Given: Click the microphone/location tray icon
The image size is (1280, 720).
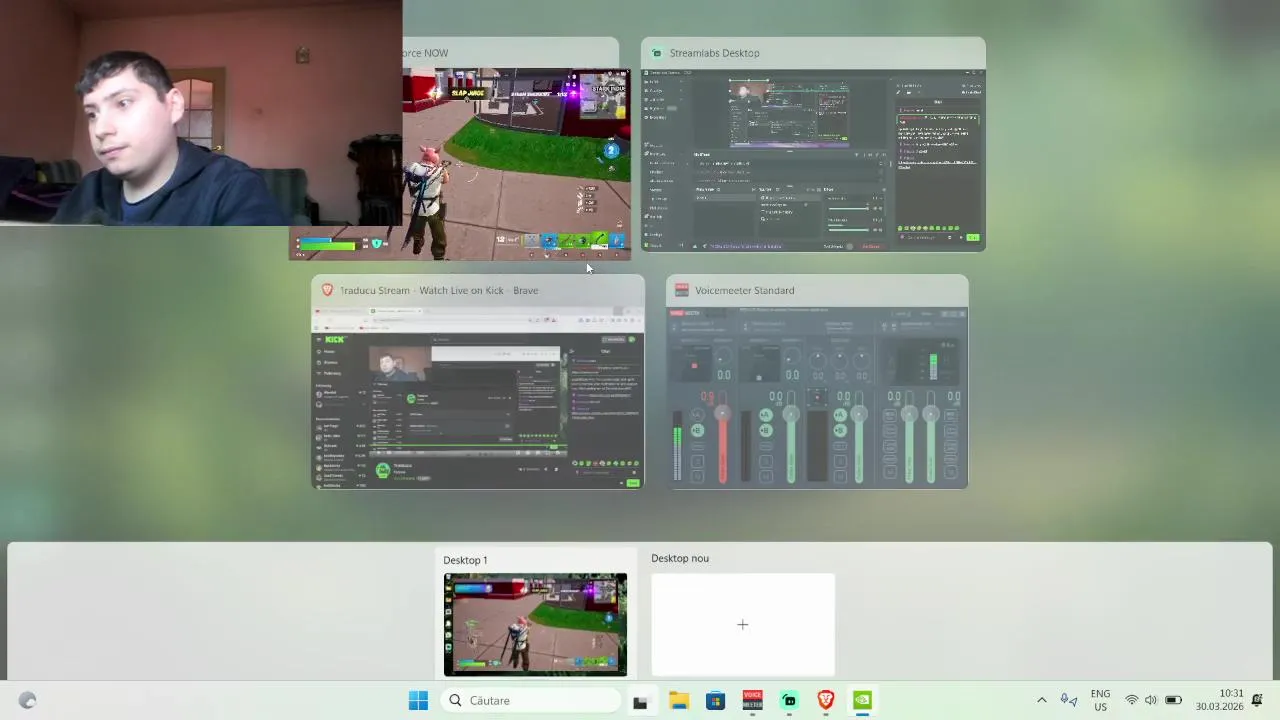Looking at the screenshot, I should pos(1068,701).
